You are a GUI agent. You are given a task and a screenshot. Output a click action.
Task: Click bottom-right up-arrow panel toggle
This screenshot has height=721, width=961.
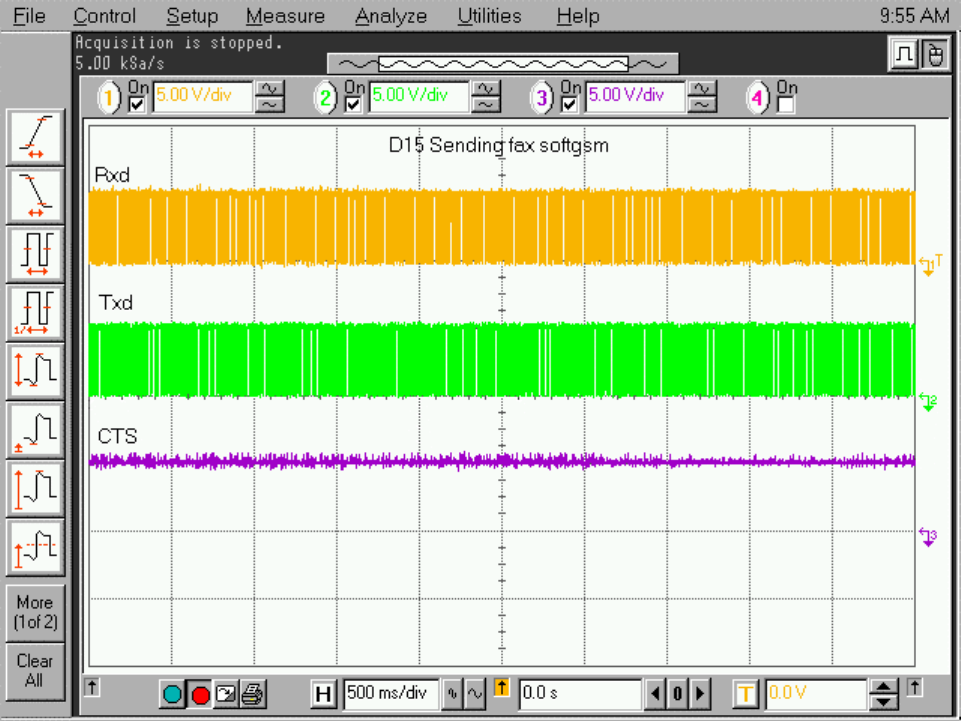[914, 687]
